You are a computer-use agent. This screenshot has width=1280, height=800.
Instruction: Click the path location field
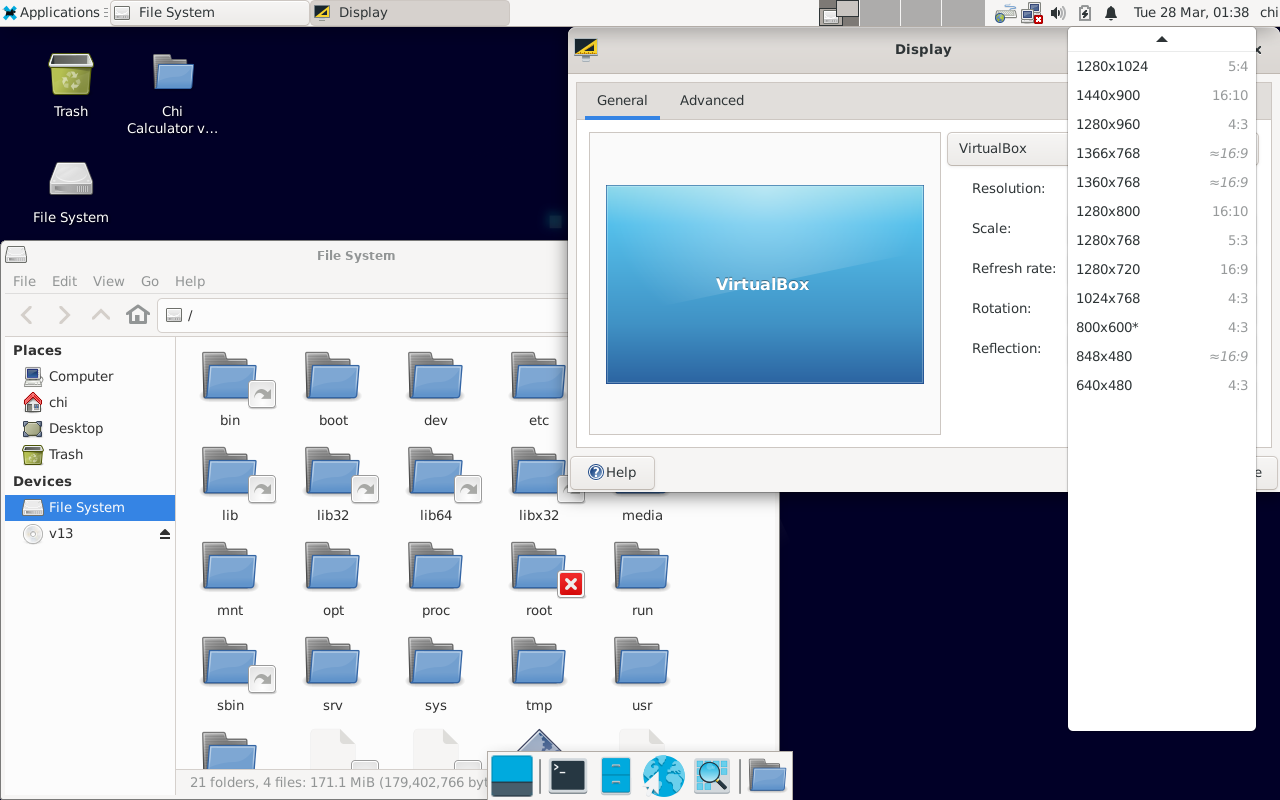(370, 315)
